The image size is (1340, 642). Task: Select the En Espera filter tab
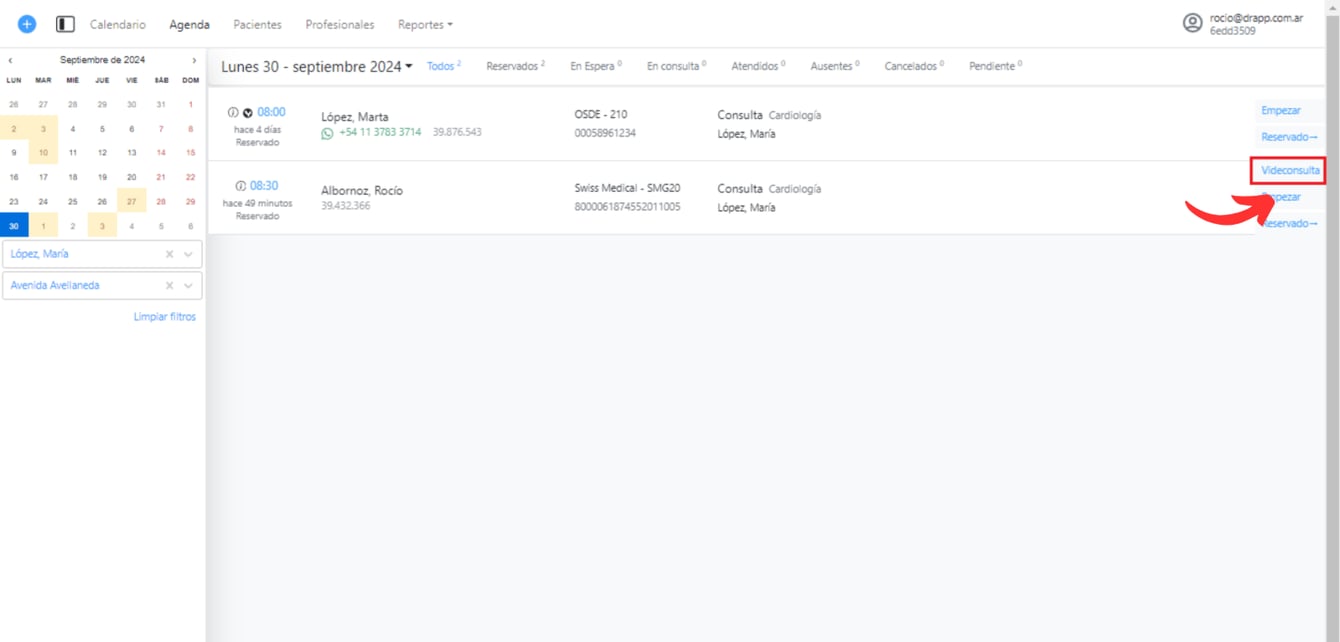pos(596,66)
